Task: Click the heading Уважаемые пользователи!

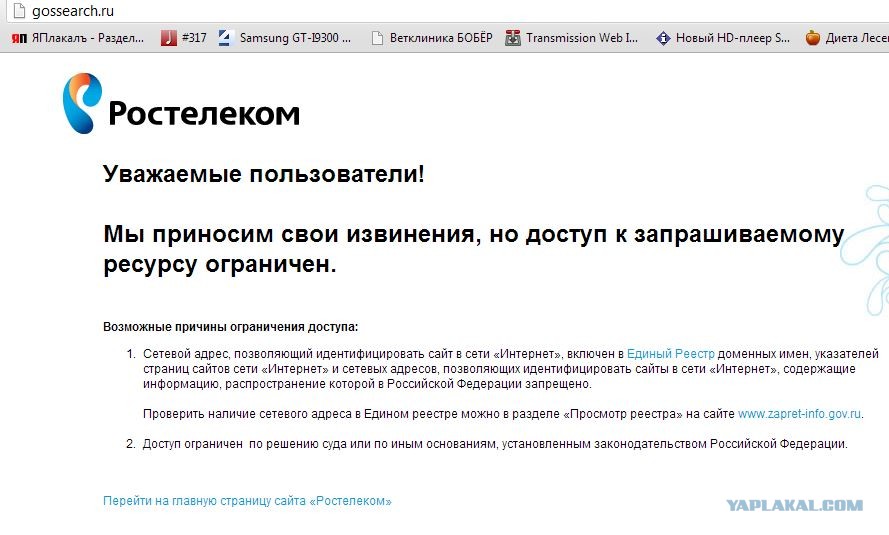Action: tap(264, 173)
